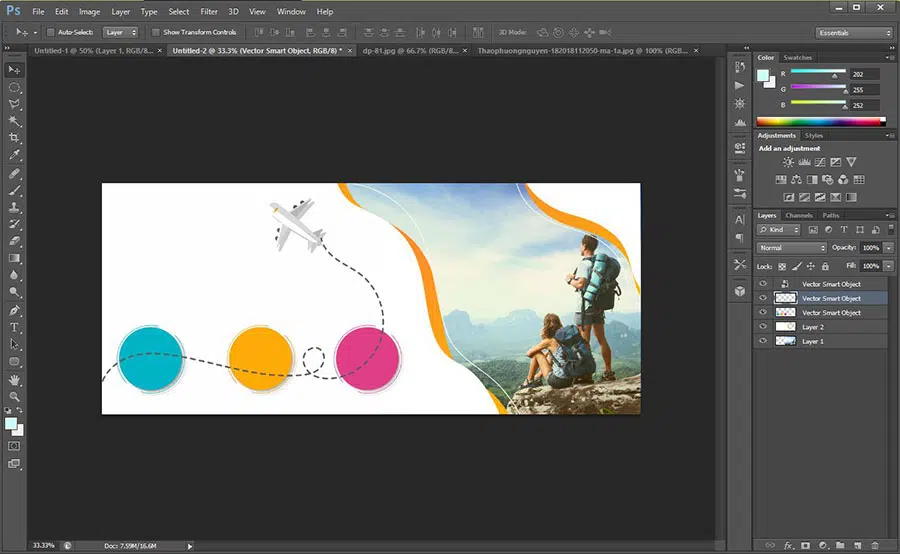The width and height of the screenshot is (900, 554).
Task: Select the Crop tool
Action: [x=14, y=138]
